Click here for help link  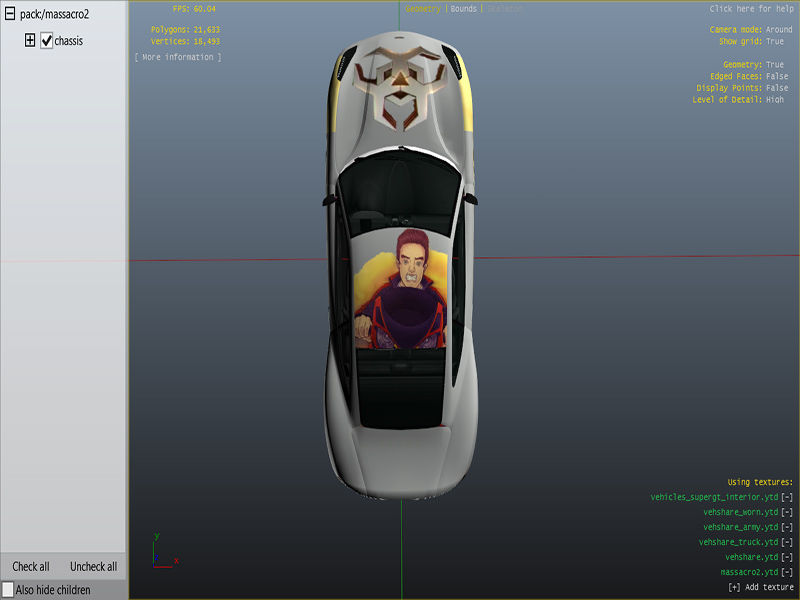tap(751, 9)
